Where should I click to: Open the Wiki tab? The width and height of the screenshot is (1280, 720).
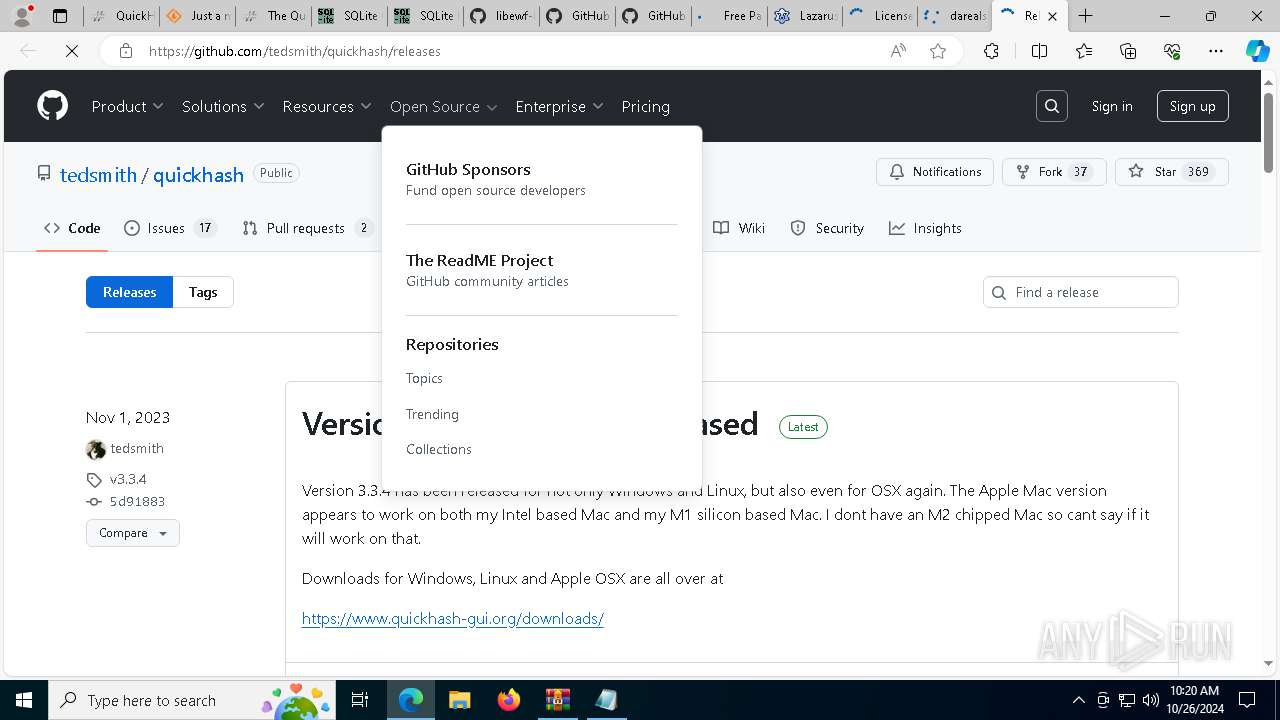(x=739, y=228)
